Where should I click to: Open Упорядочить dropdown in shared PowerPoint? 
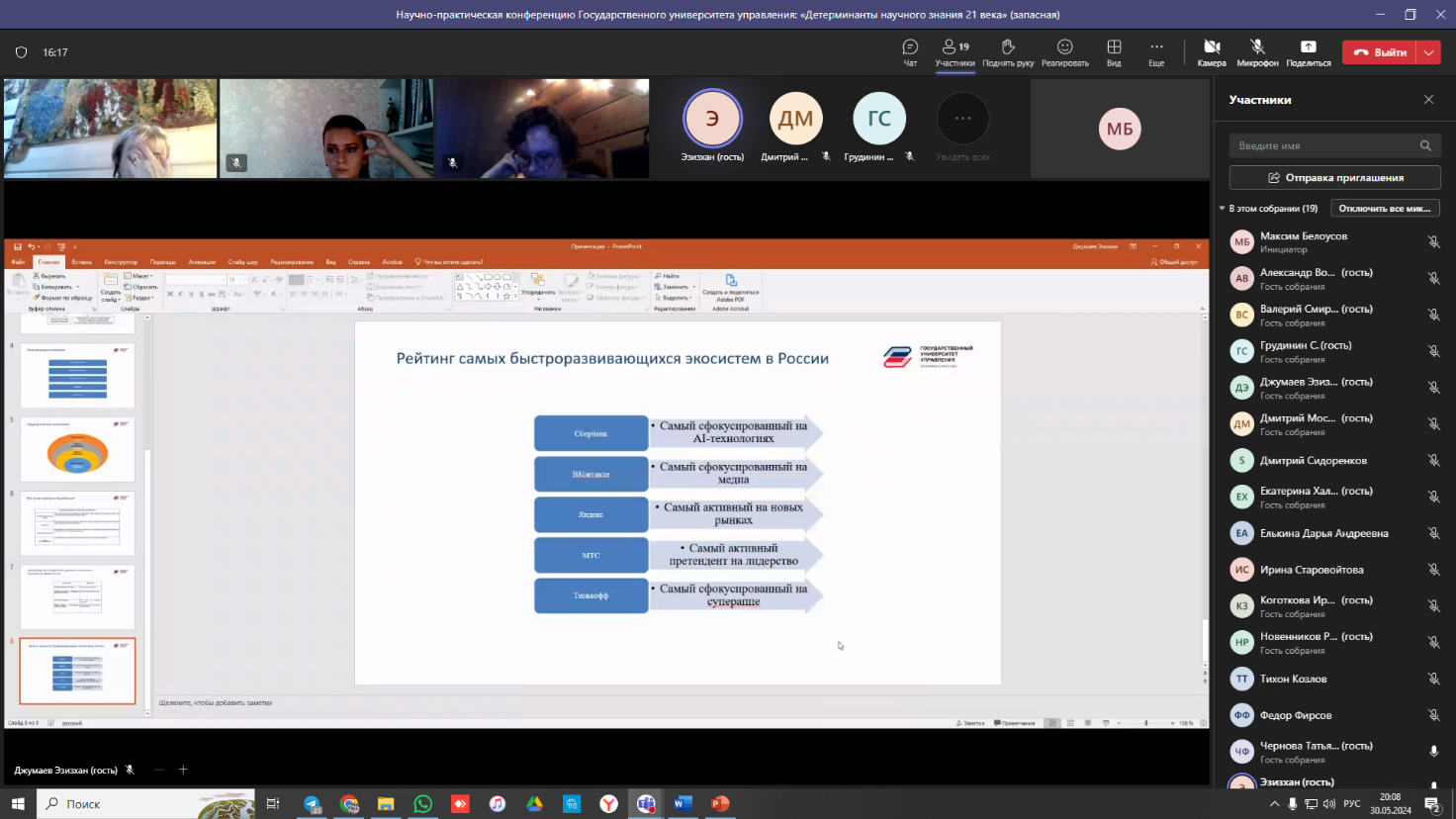(x=538, y=286)
